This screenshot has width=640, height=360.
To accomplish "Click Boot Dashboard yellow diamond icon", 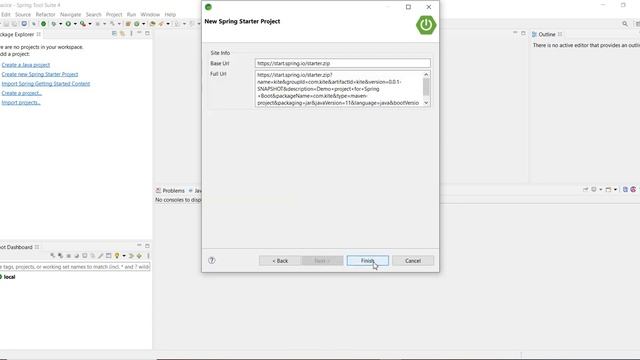I will [x=139, y=256].
